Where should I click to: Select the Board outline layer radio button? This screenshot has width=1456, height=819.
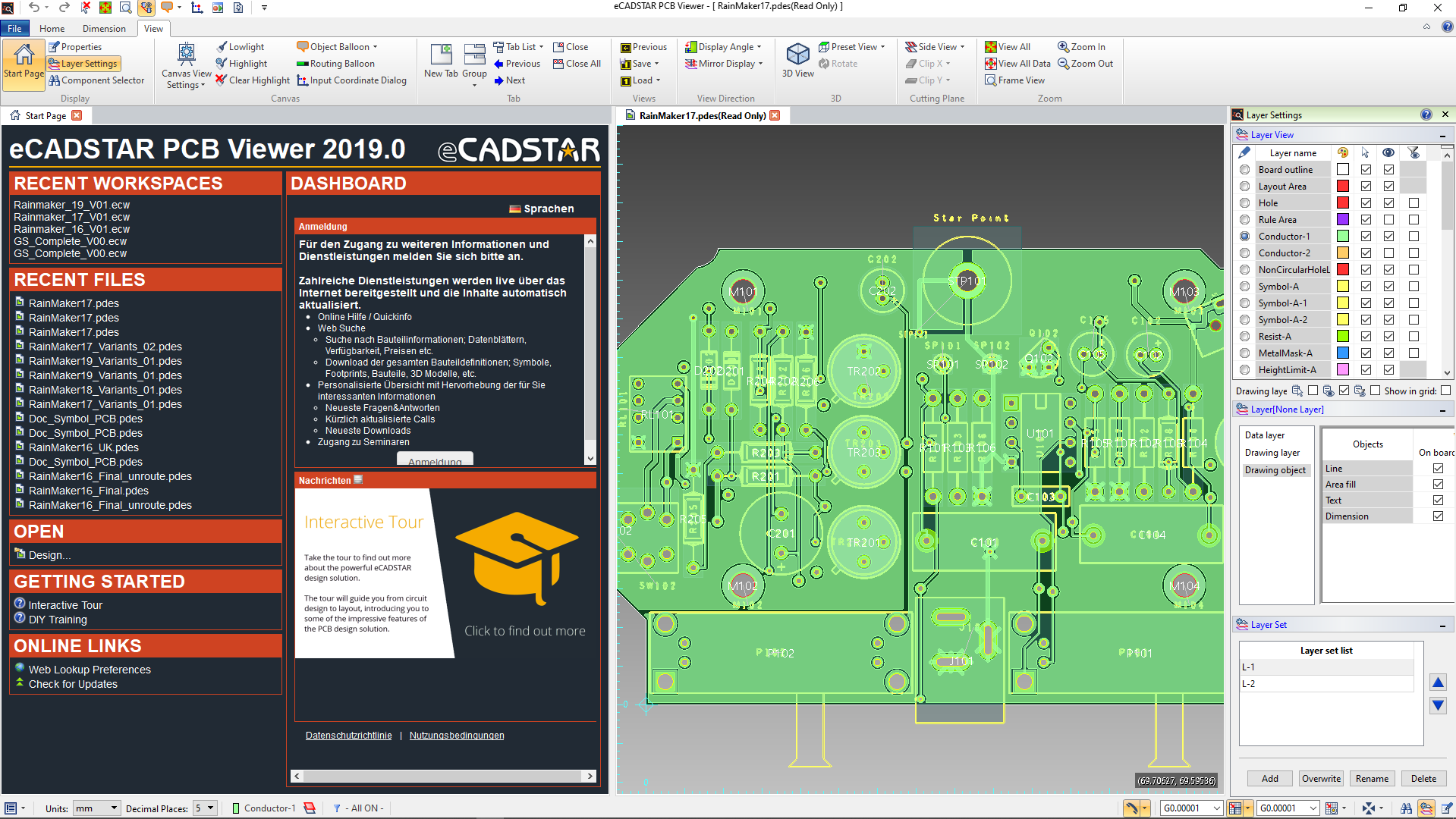(1244, 170)
